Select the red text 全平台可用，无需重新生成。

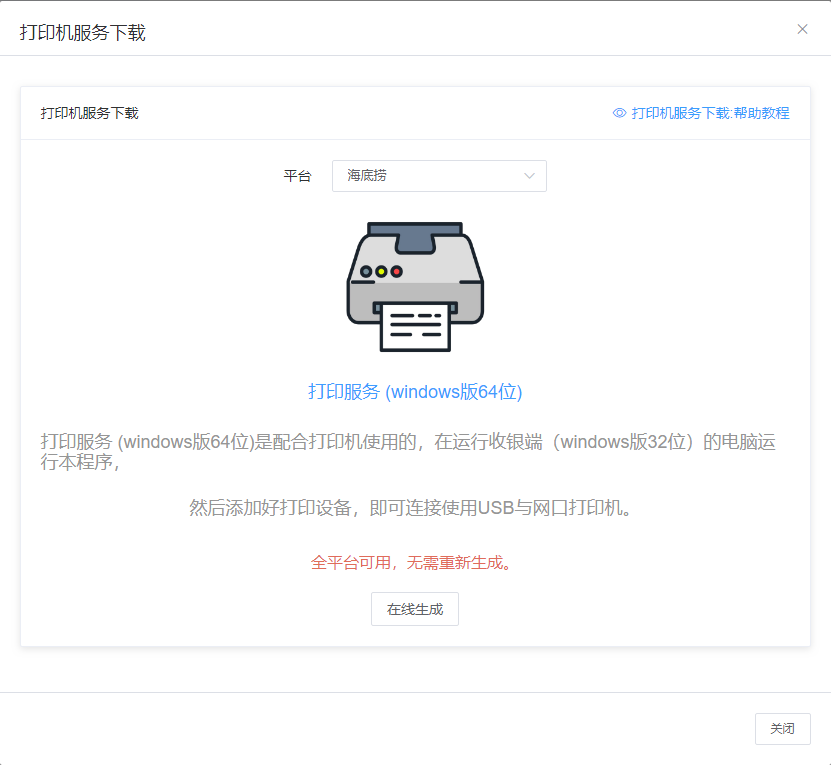pos(413,562)
